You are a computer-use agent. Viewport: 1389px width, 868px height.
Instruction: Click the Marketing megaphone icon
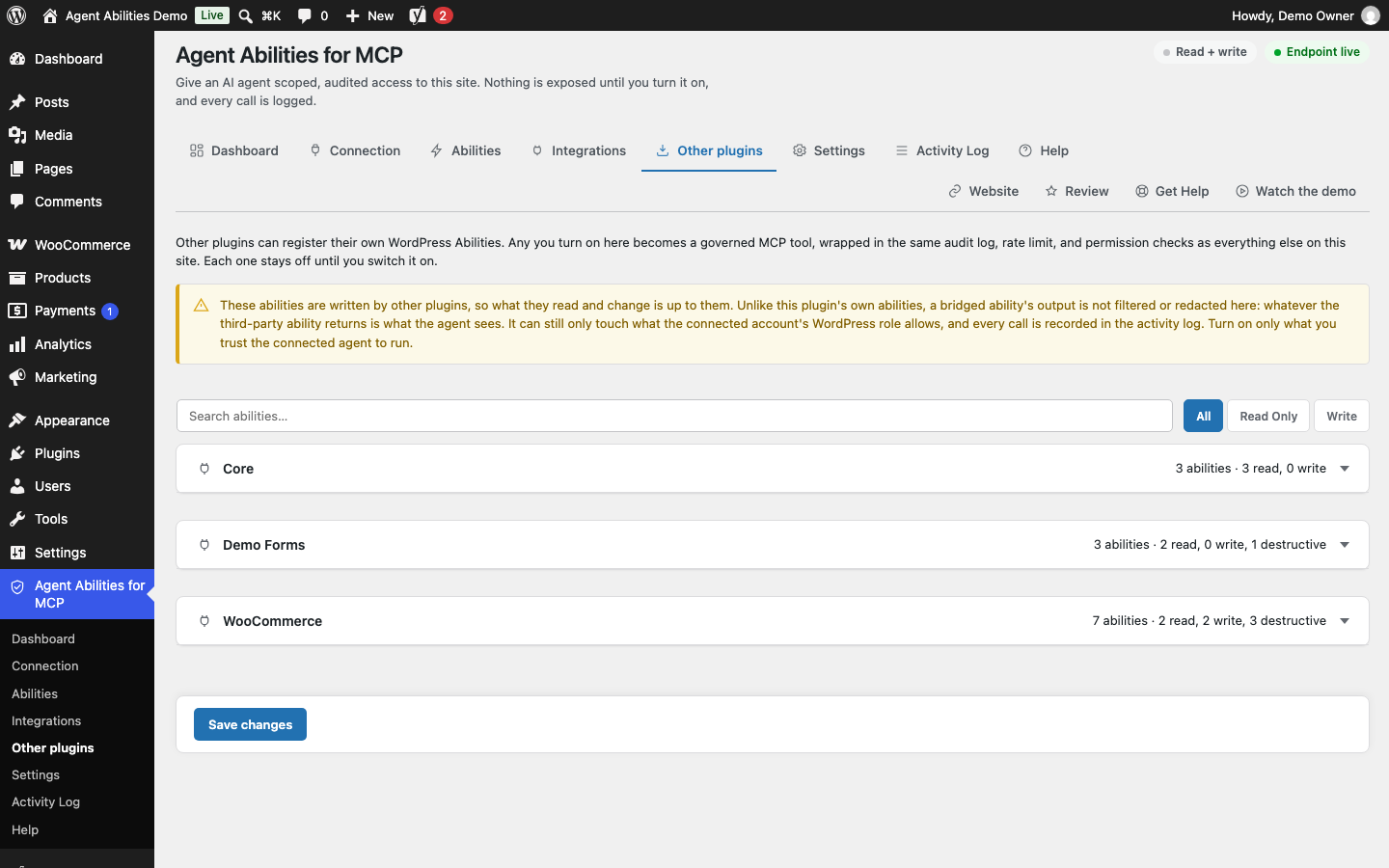pos(17,377)
